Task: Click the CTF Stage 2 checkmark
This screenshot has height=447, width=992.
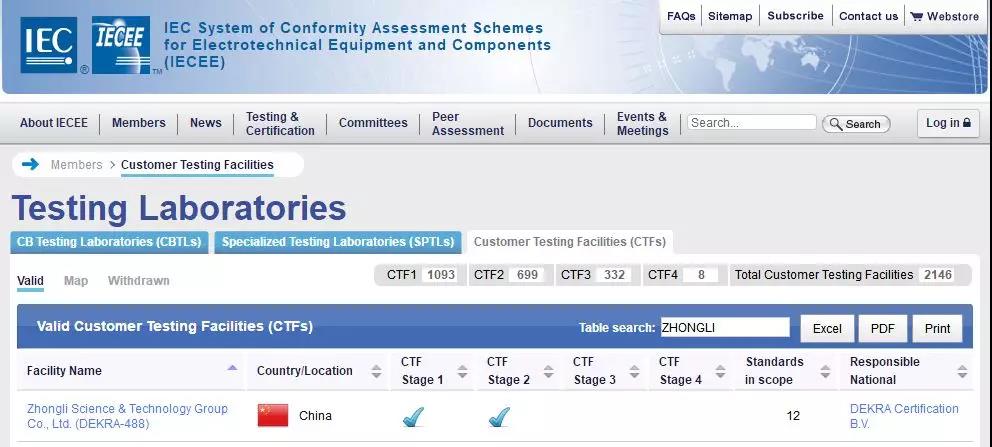Action: coord(499,417)
